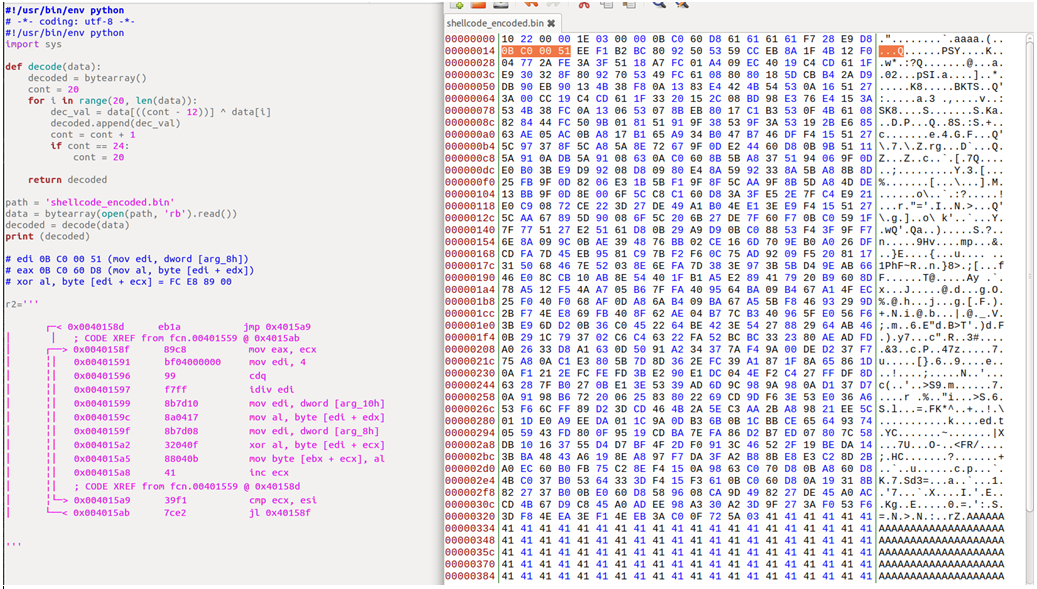Click the highlighted ASCII '...Q' cell
Viewport: 1037px width, 589px height.
(892, 52)
